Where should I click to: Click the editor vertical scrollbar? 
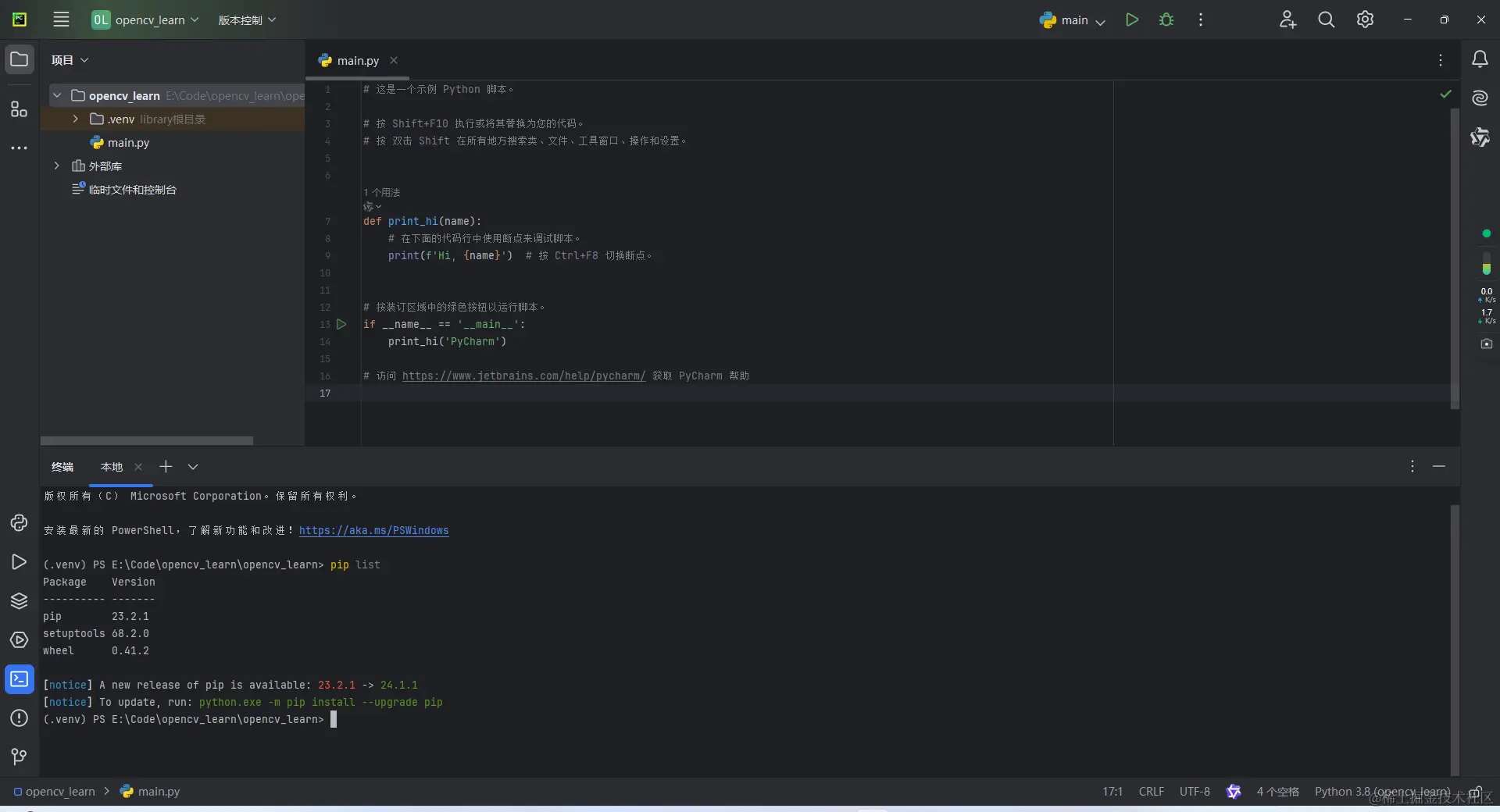click(x=1455, y=258)
